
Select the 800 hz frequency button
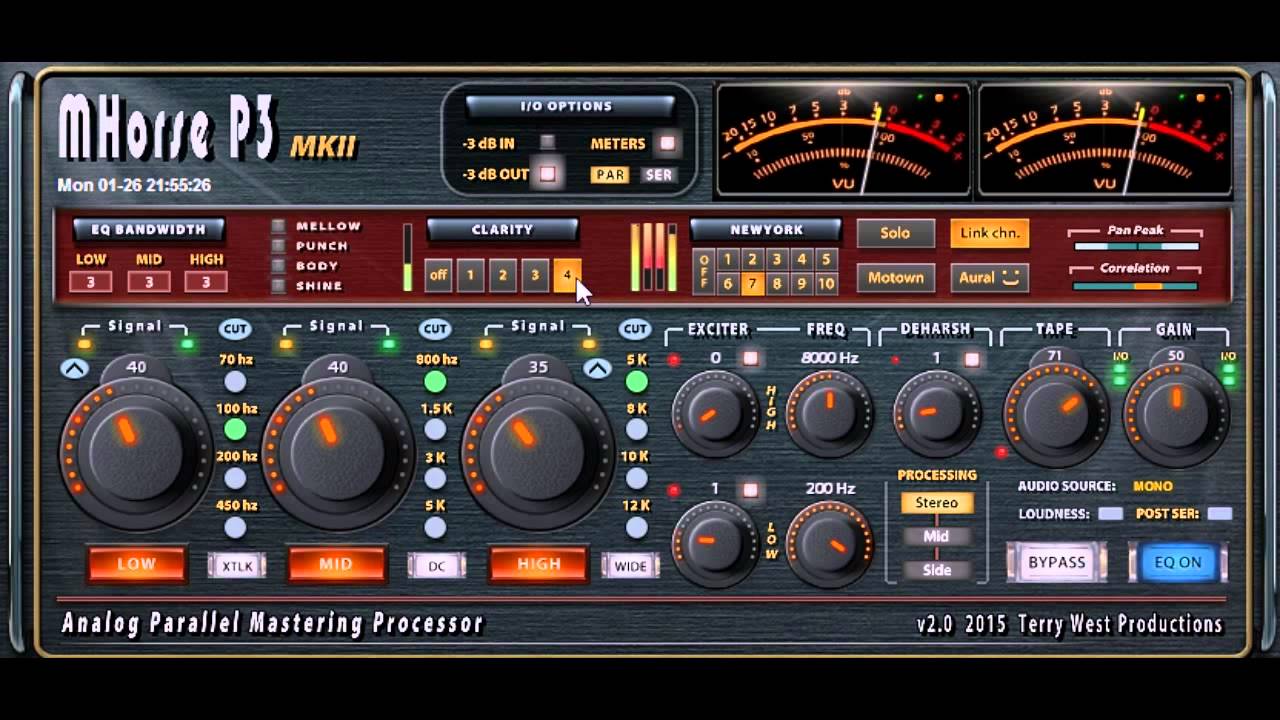(x=435, y=381)
